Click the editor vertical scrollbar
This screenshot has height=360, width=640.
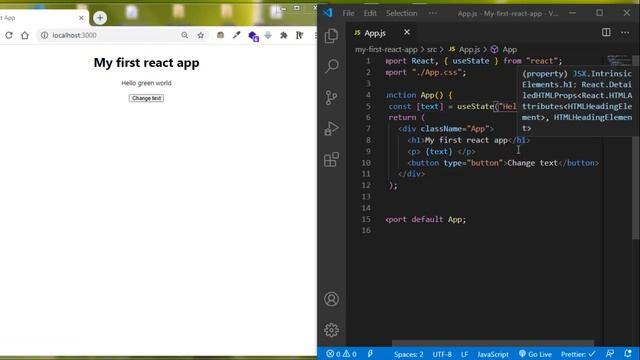pyautogui.click(x=636, y=147)
